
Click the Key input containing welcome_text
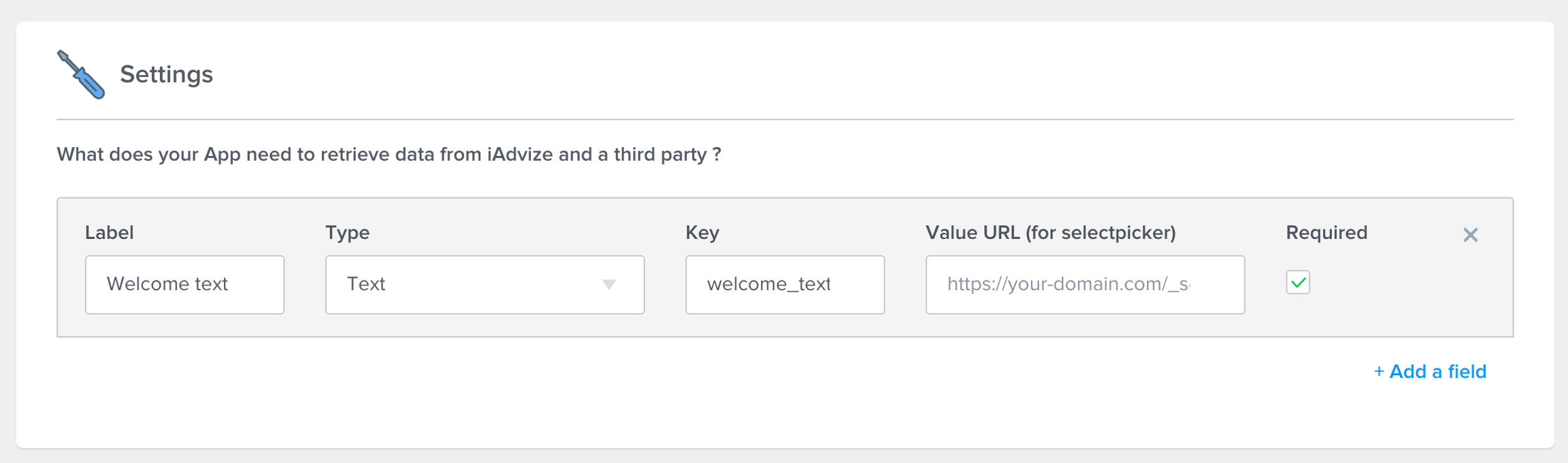coord(785,285)
